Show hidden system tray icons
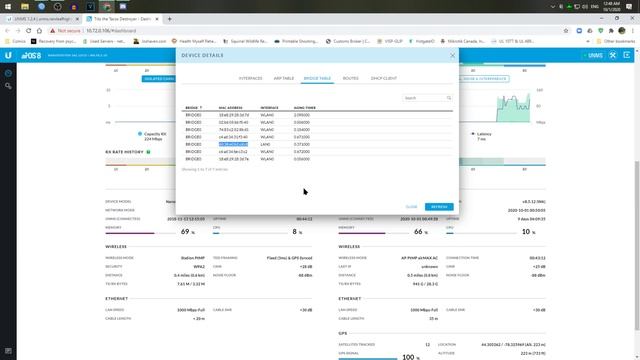Viewport: 640px width, 360px height. [553, 7]
